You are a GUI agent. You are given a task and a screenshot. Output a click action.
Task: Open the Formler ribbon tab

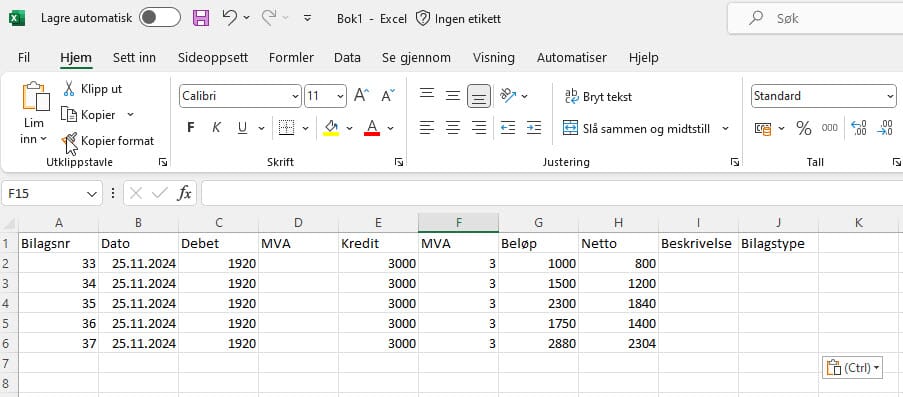291,58
